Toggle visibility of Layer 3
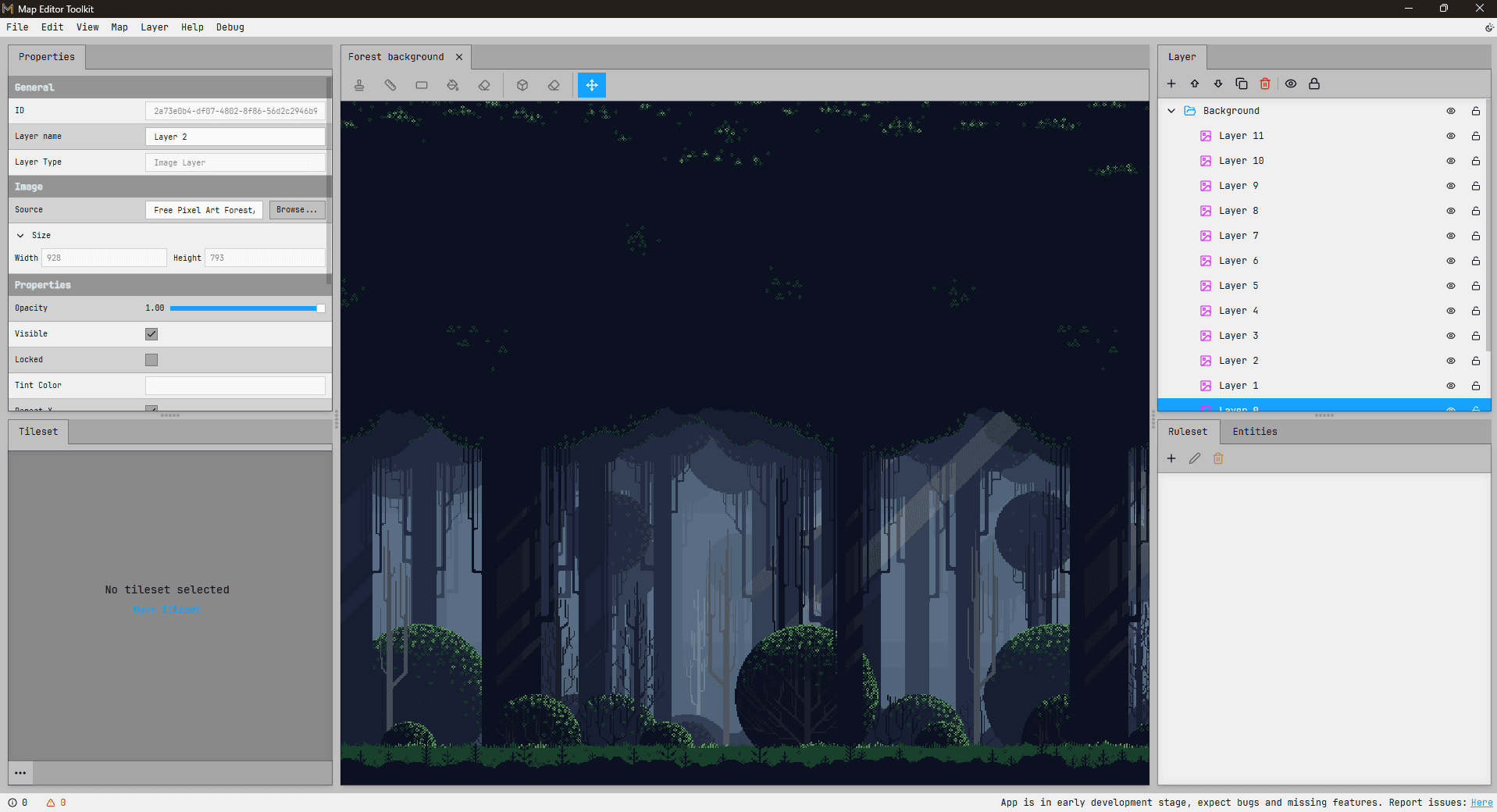This screenshot has height=812, width=1497. click(x=1451, y=336)
